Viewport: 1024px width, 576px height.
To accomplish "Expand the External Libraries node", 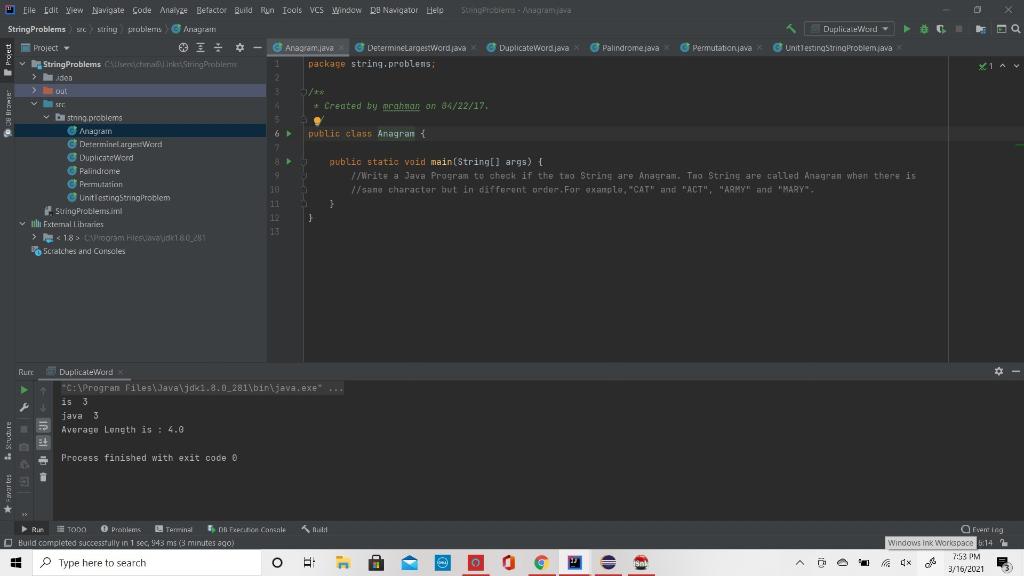I will point(22,224).
